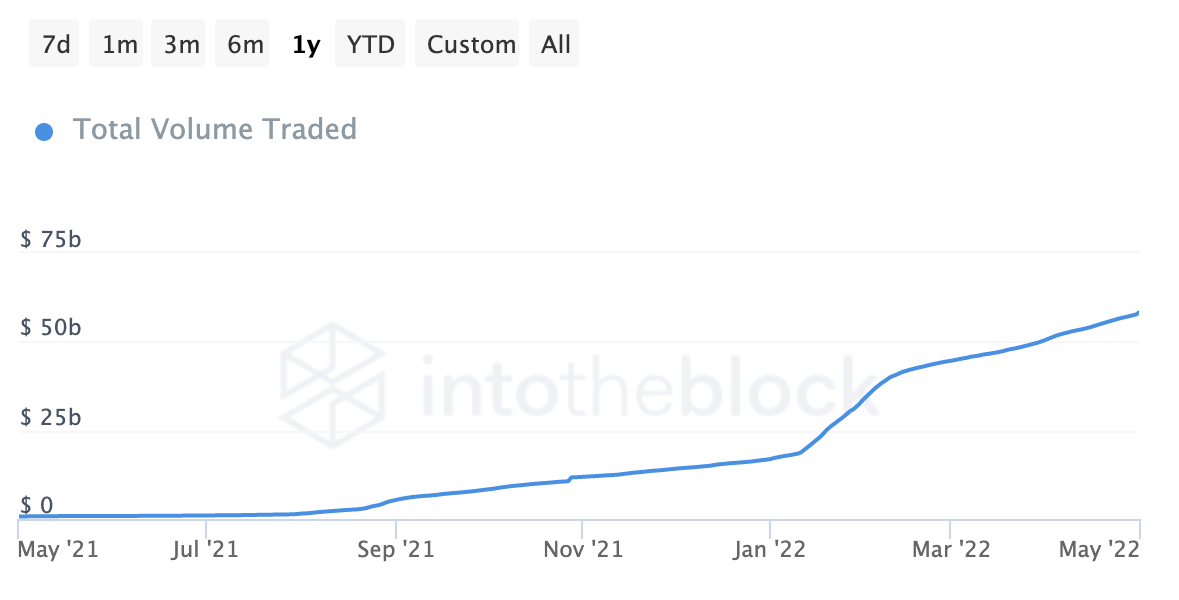Click the line's endpoint at May '22
1179x600 pixels.
1139,313
